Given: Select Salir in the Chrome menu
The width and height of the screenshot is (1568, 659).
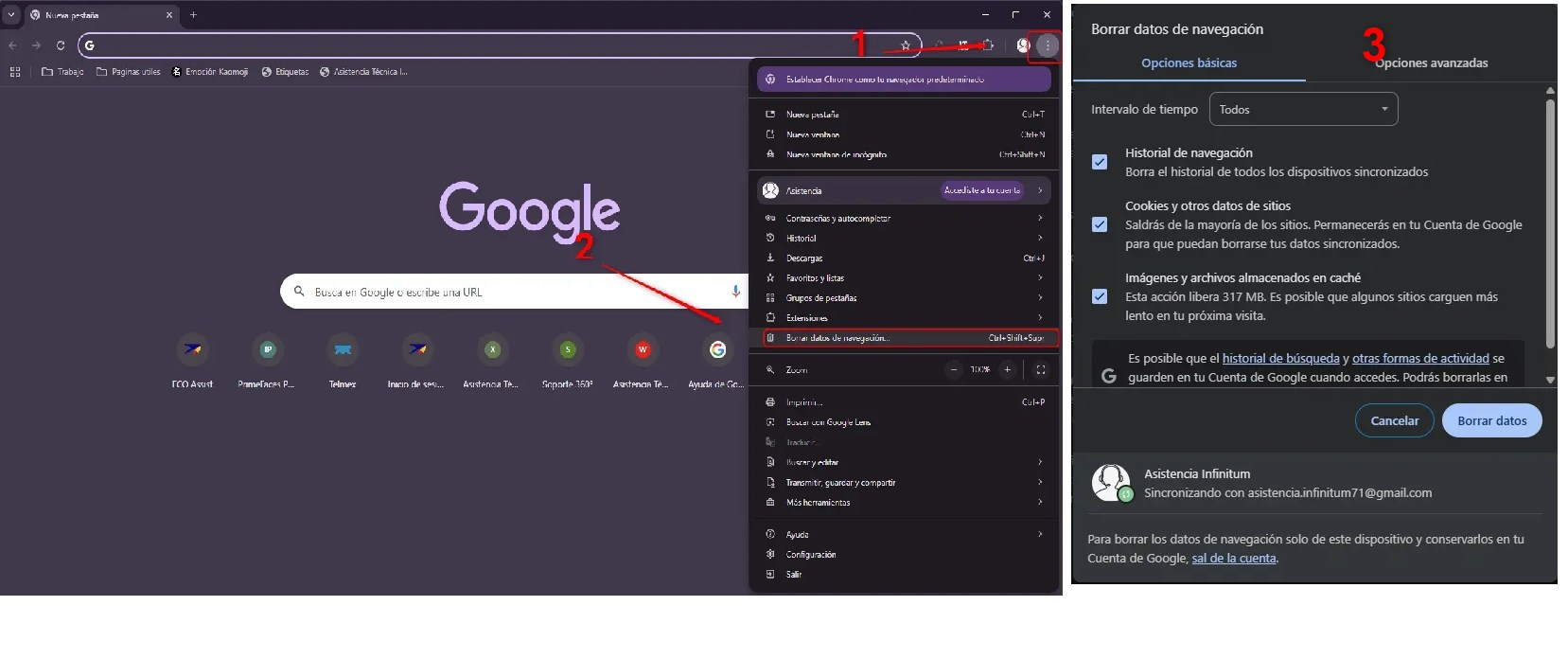Looking at the screenshot, I should (904, 575).
